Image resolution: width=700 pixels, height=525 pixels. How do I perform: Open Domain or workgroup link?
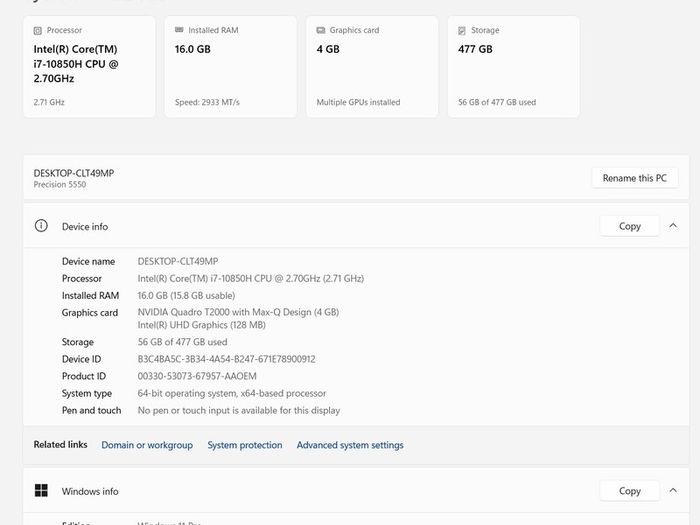click(147, 445)
